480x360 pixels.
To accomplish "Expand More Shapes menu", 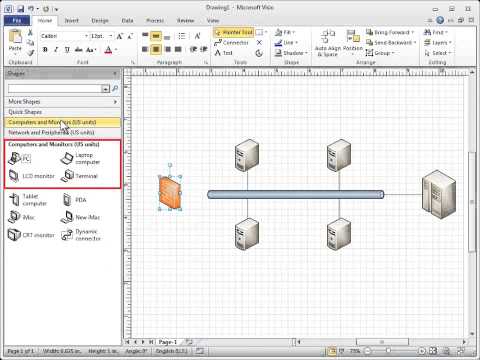I will point(62,102).
